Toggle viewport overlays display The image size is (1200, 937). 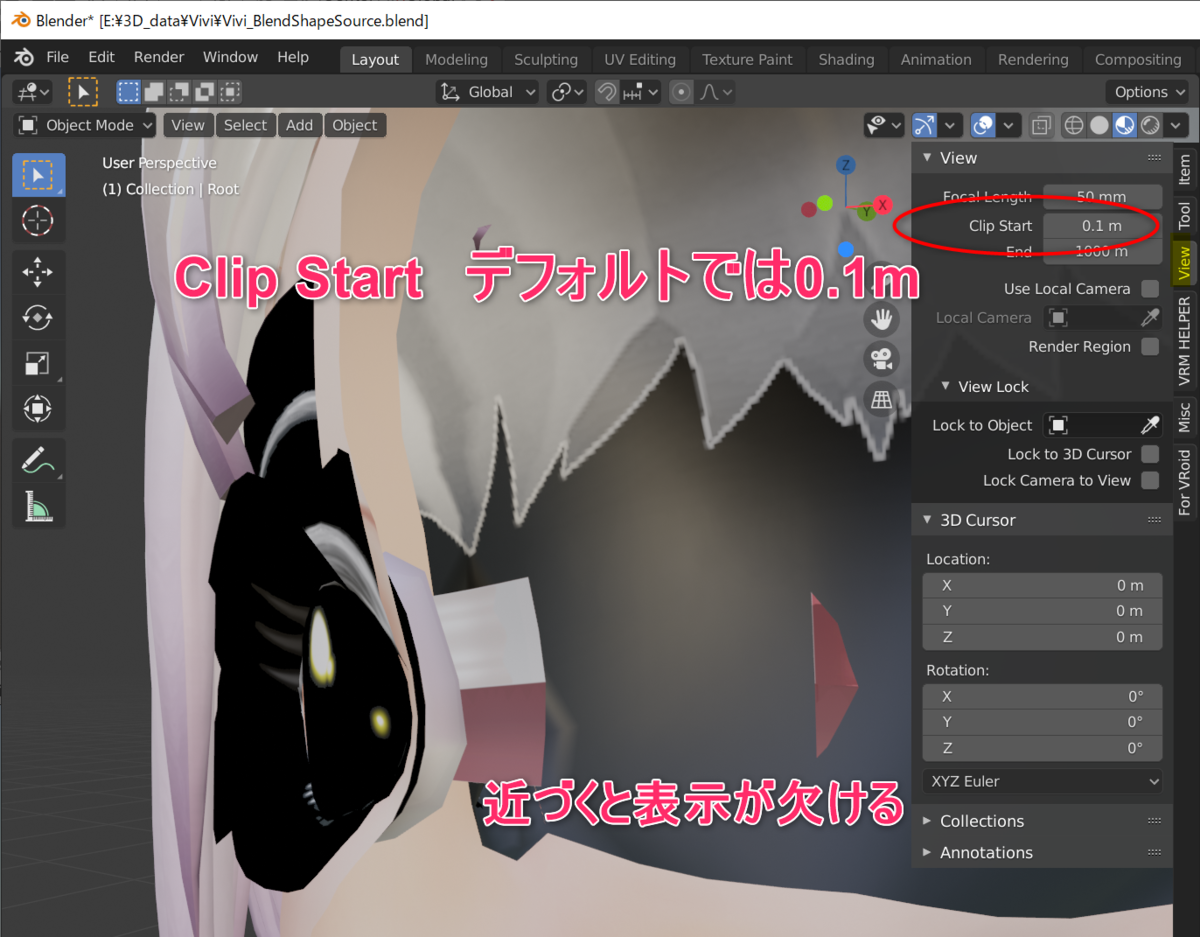click(x=984, y=126)
